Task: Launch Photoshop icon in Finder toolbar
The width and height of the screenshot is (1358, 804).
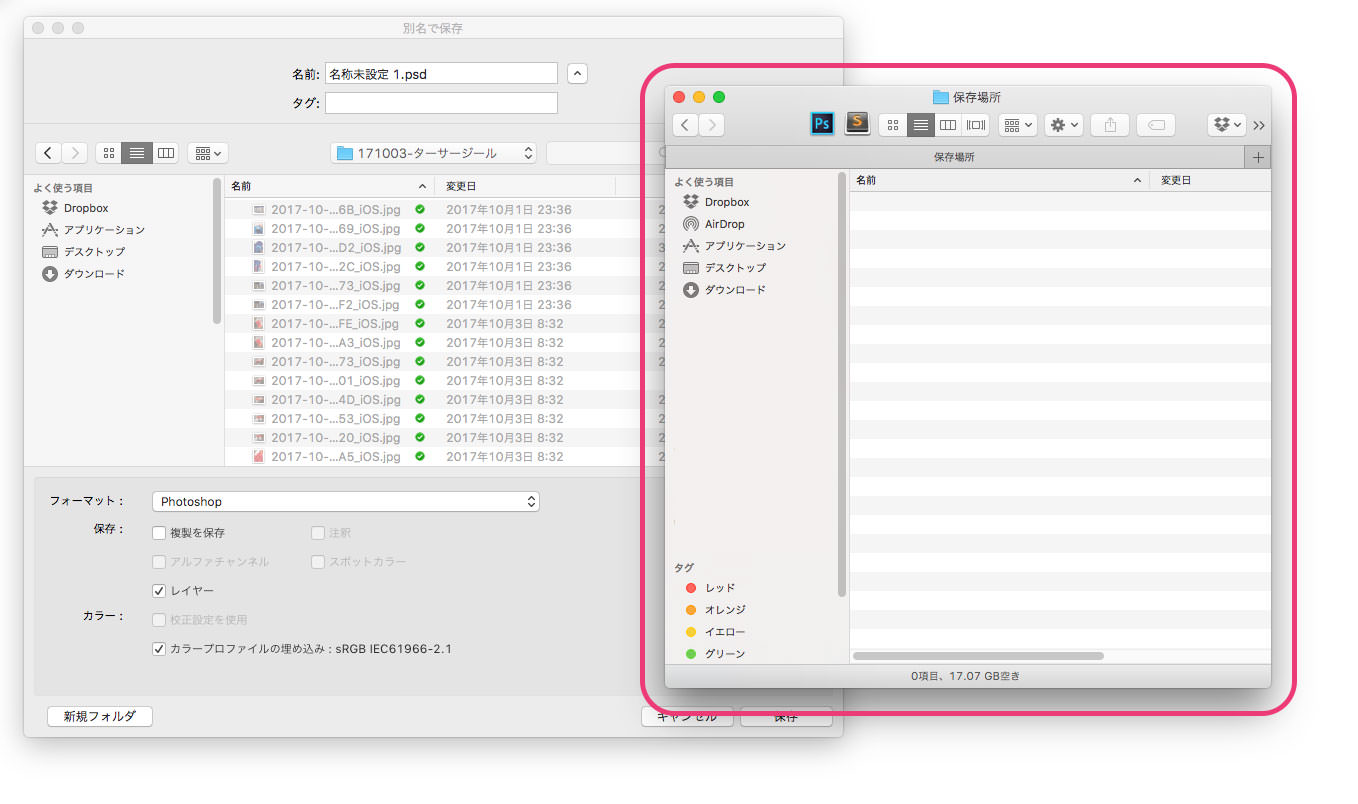Action: [822, 124]
